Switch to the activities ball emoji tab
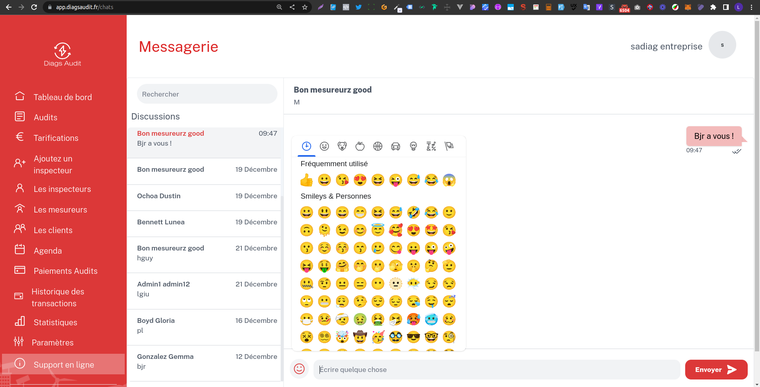 [x=378, y=146]
